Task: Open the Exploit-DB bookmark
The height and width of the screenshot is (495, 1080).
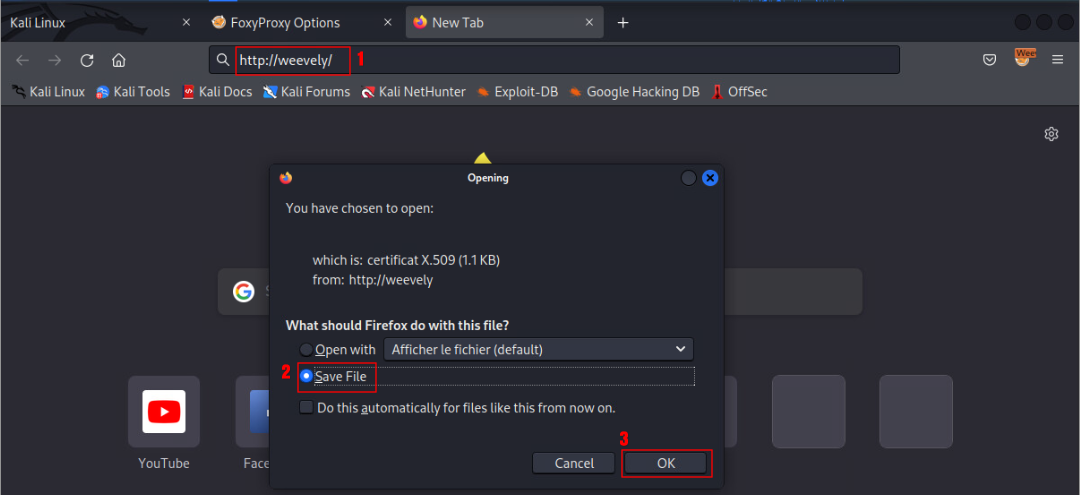Action: pyautogui.click(x=516, y=92)
